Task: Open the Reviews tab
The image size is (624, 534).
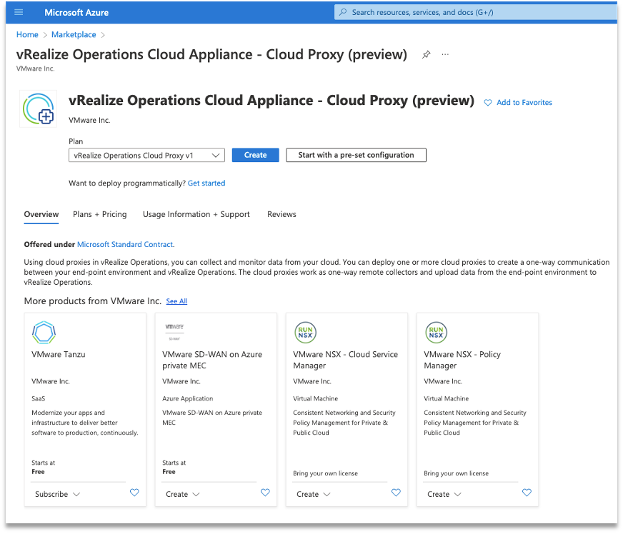Action: coord(281,214)
